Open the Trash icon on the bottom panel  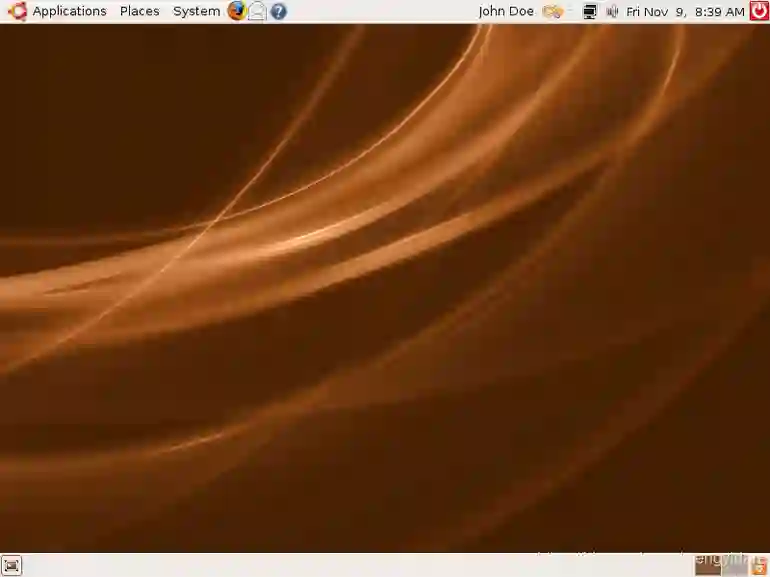coord(760,566)
